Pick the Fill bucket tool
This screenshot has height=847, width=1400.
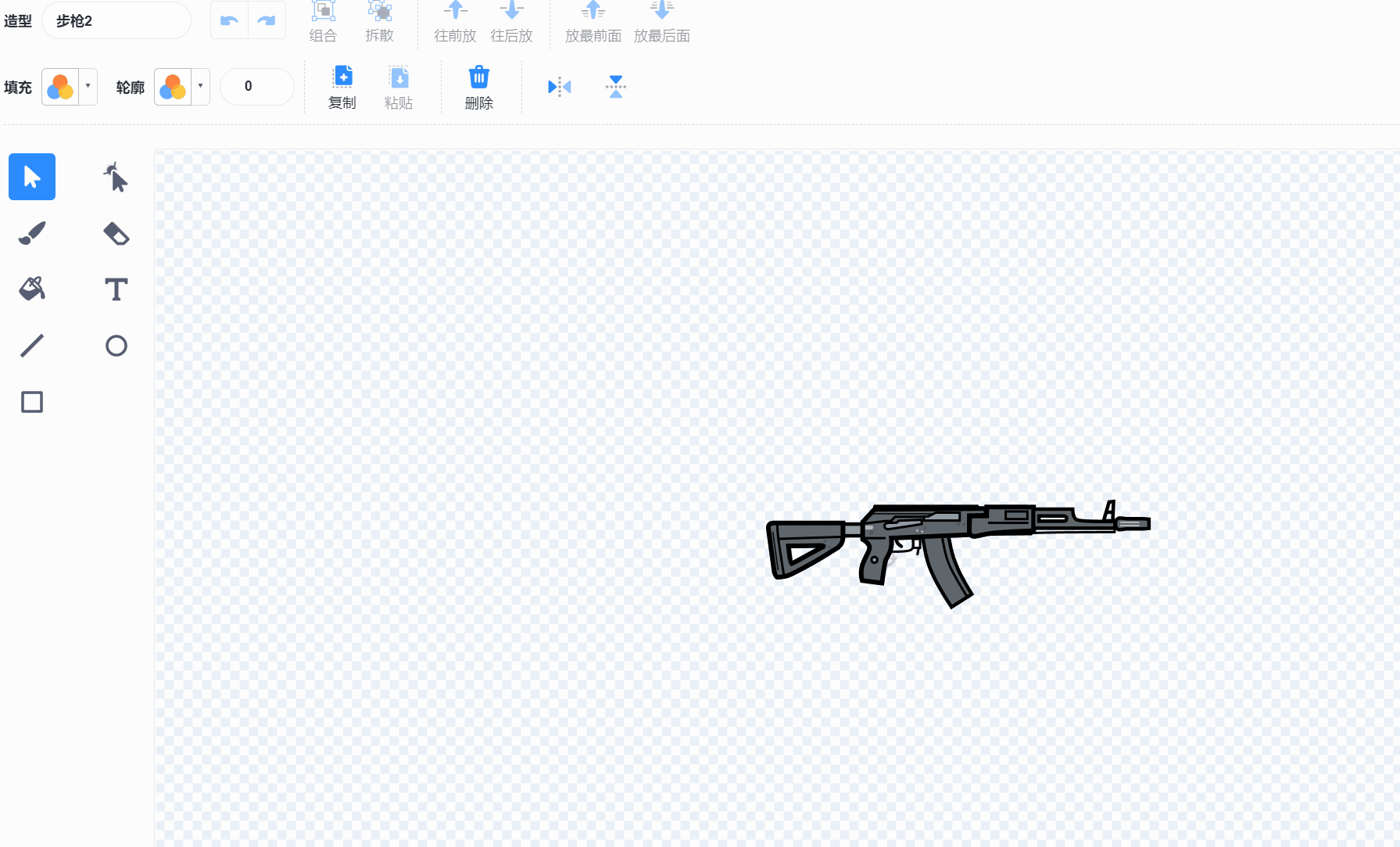point(32,289)
